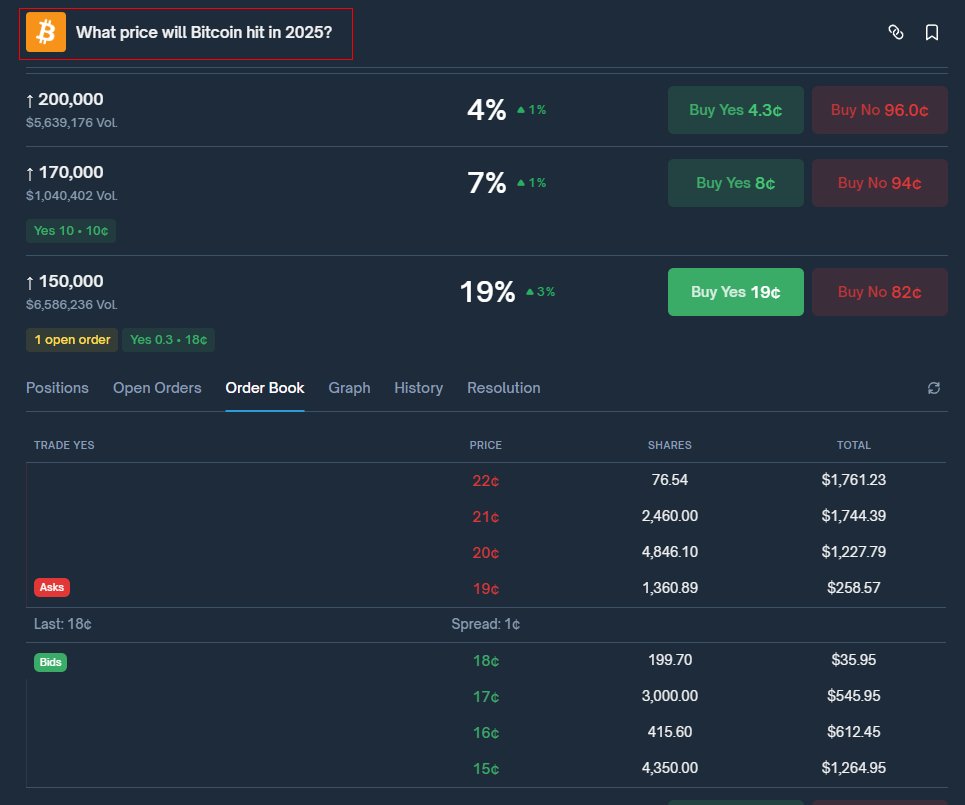Click the 17¢ bid price row

pyautogui.click(x=486, y=696)
